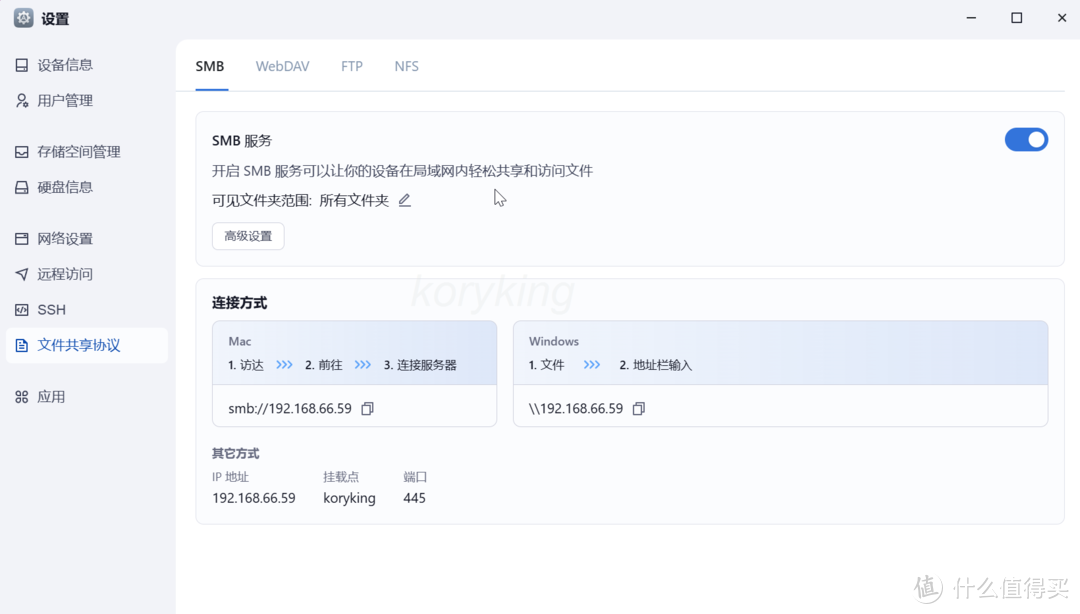Image resolution: width=1080 pixels, height=614 pixels.
Task: Edit 可见文件夹范围 with the pencil icon
Action: click(404, 200)
